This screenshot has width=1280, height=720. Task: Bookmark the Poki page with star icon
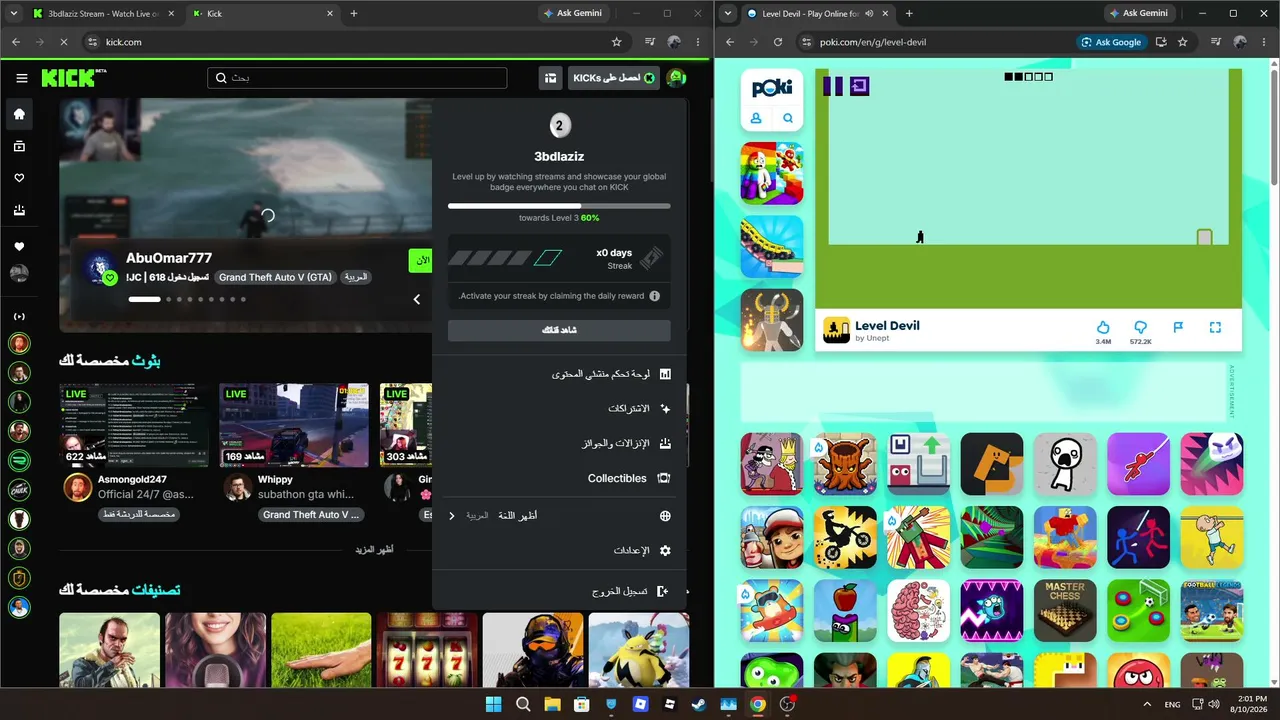tap(1182, 42)
